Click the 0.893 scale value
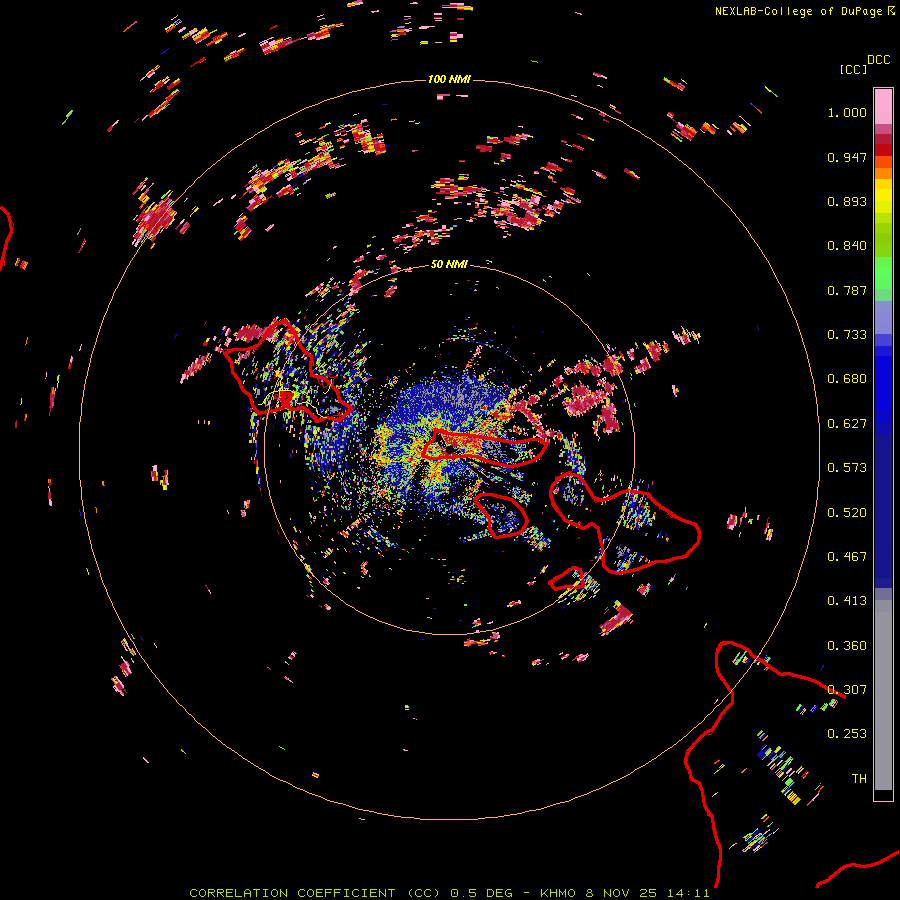The height and width of the screenshot is (900, 900). point(847,201)
